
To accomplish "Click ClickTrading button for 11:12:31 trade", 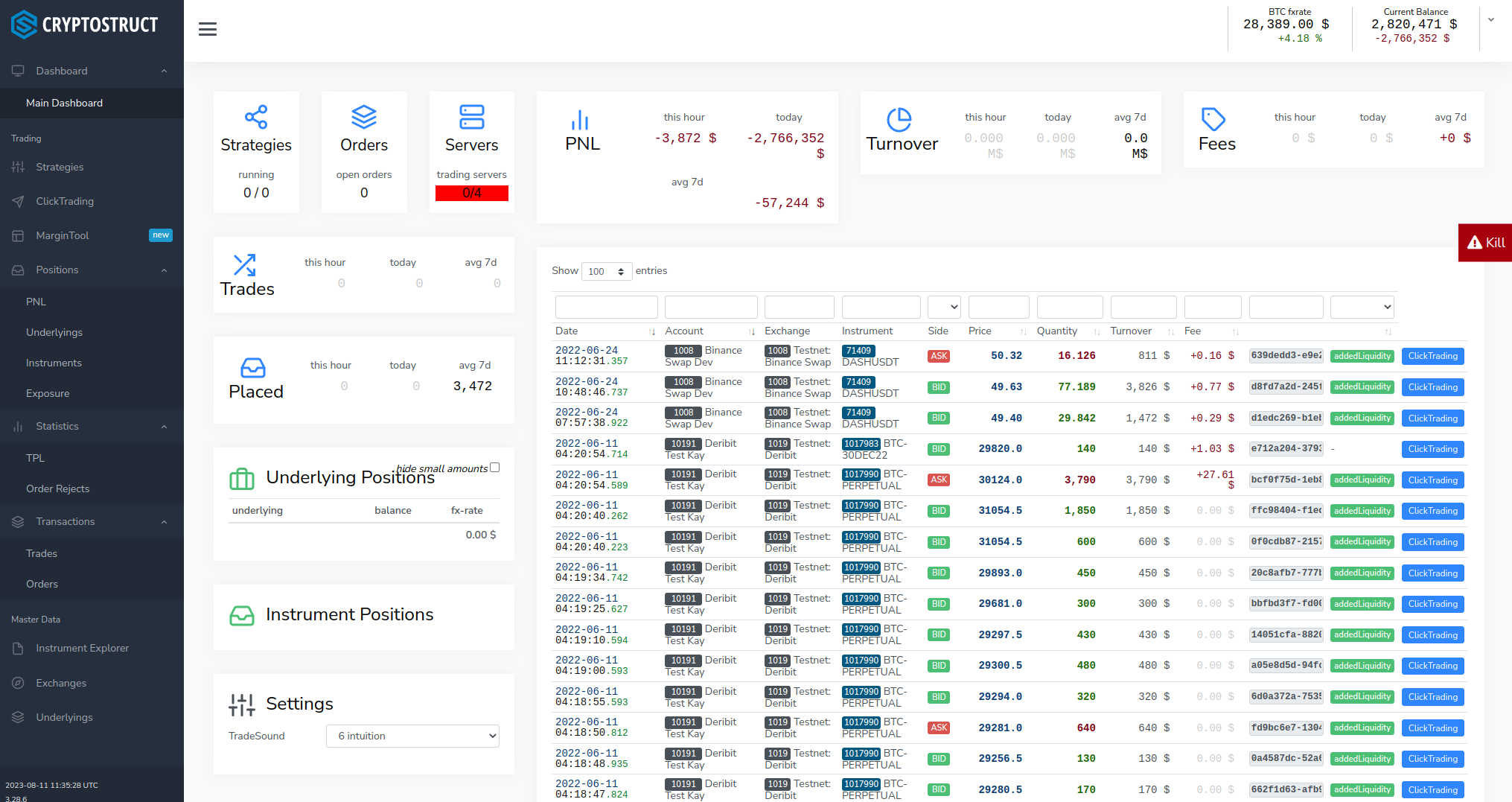I will [x=1432, y=356].
